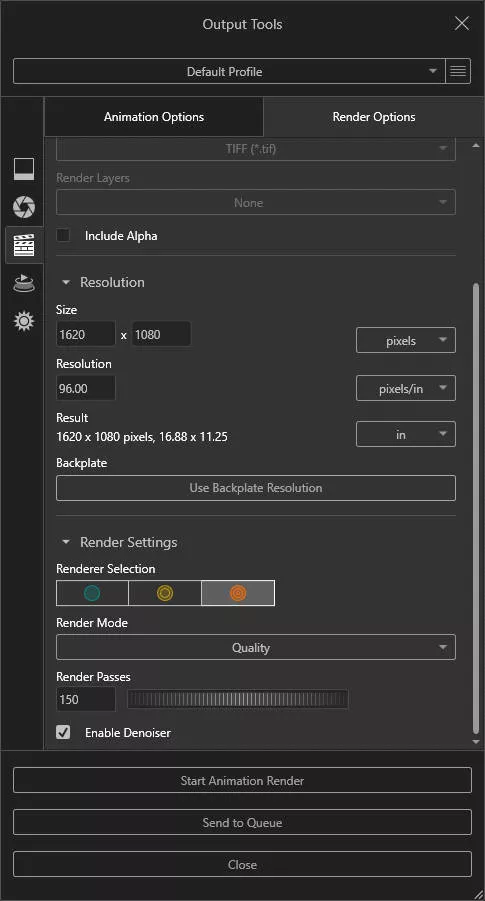Open the result units in dropdown
Screen dimensions: 485x901
[x=406, y=434]
